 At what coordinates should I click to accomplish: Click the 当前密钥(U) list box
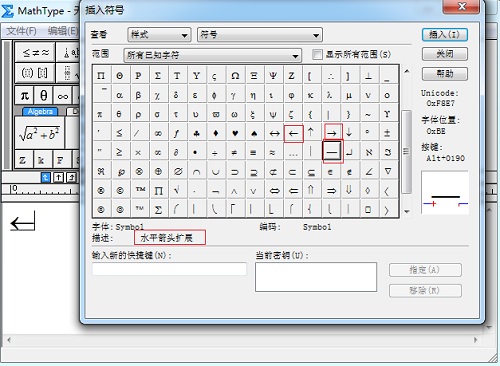pos(316,277)
